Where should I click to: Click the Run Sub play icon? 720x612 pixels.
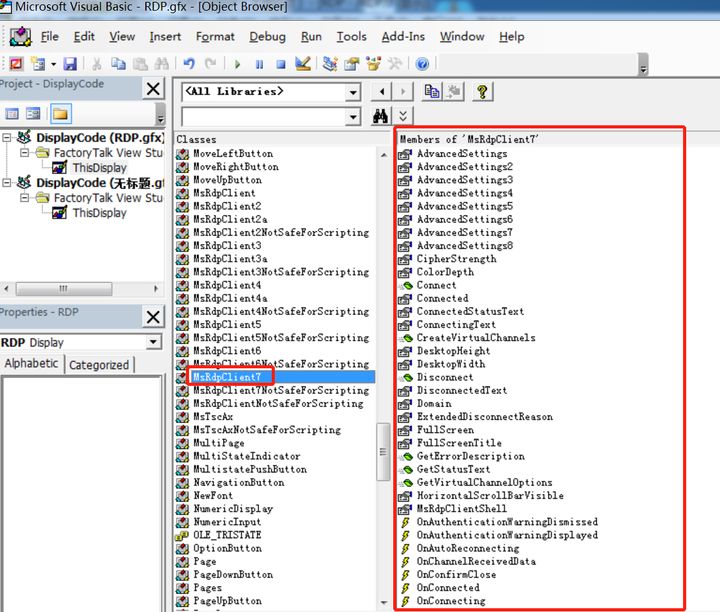[x=237, y=64]
